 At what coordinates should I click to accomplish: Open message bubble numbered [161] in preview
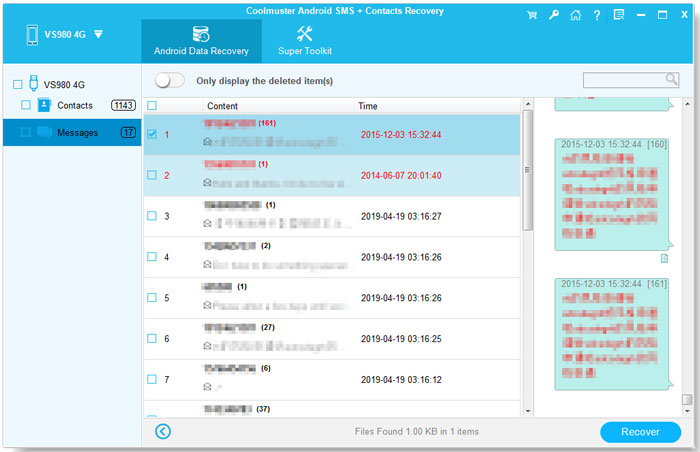pos(612,334)
